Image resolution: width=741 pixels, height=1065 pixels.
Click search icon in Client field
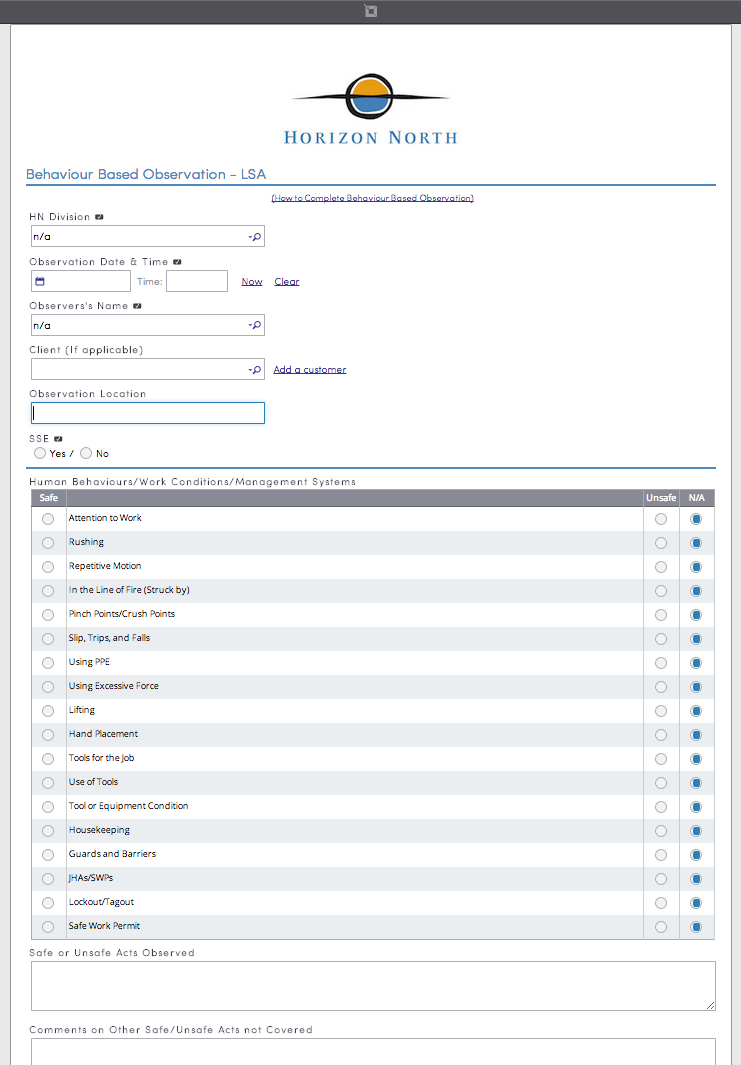click(x=255, y=369)
